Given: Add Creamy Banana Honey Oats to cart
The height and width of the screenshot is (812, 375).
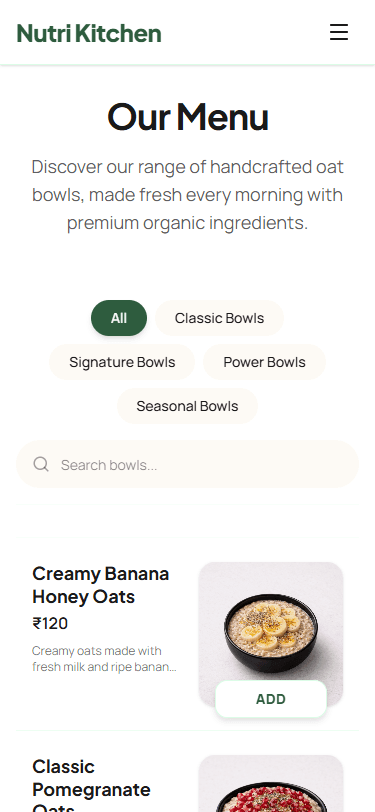Looking at the screenshot, I should tap(271, 699).
